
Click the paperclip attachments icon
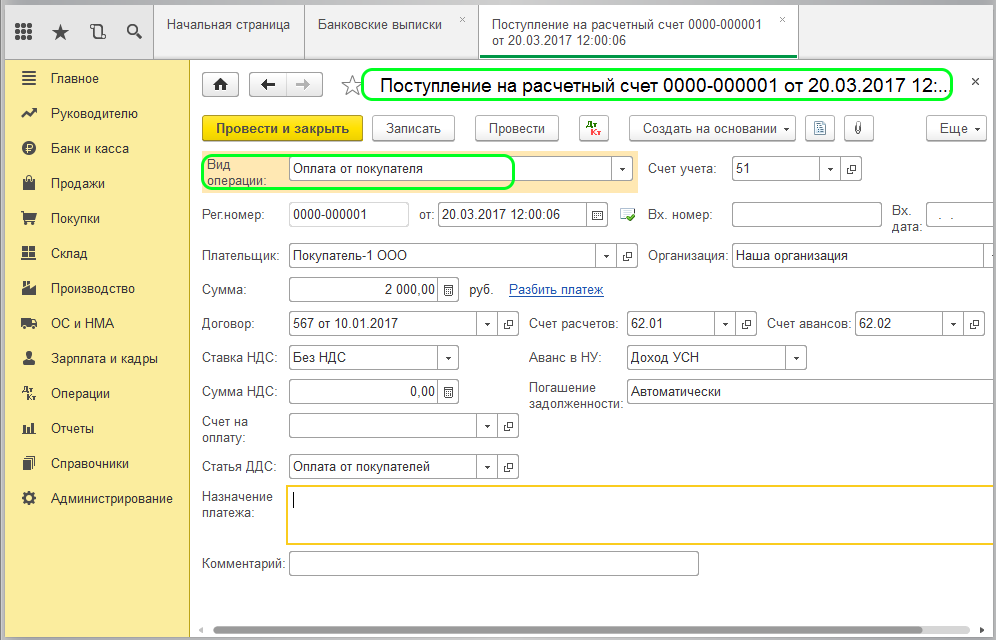click(x=857, y=128)
